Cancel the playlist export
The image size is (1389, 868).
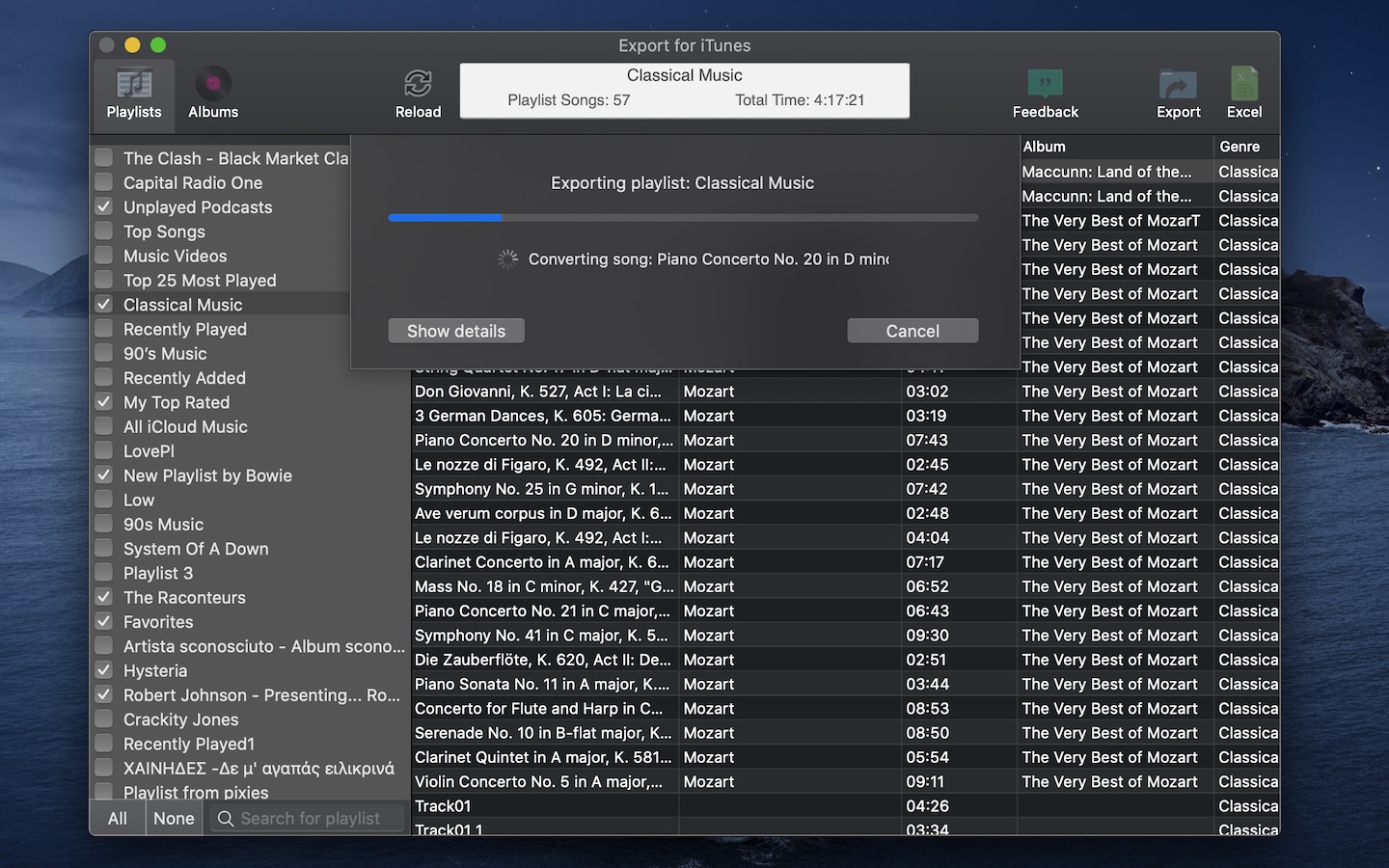[912, 331]
